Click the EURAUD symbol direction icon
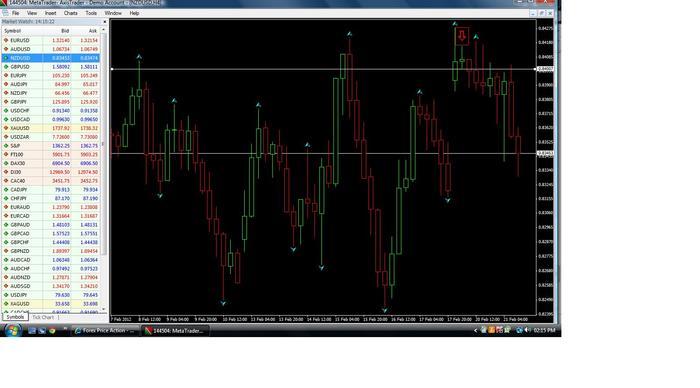 point(6,207)
